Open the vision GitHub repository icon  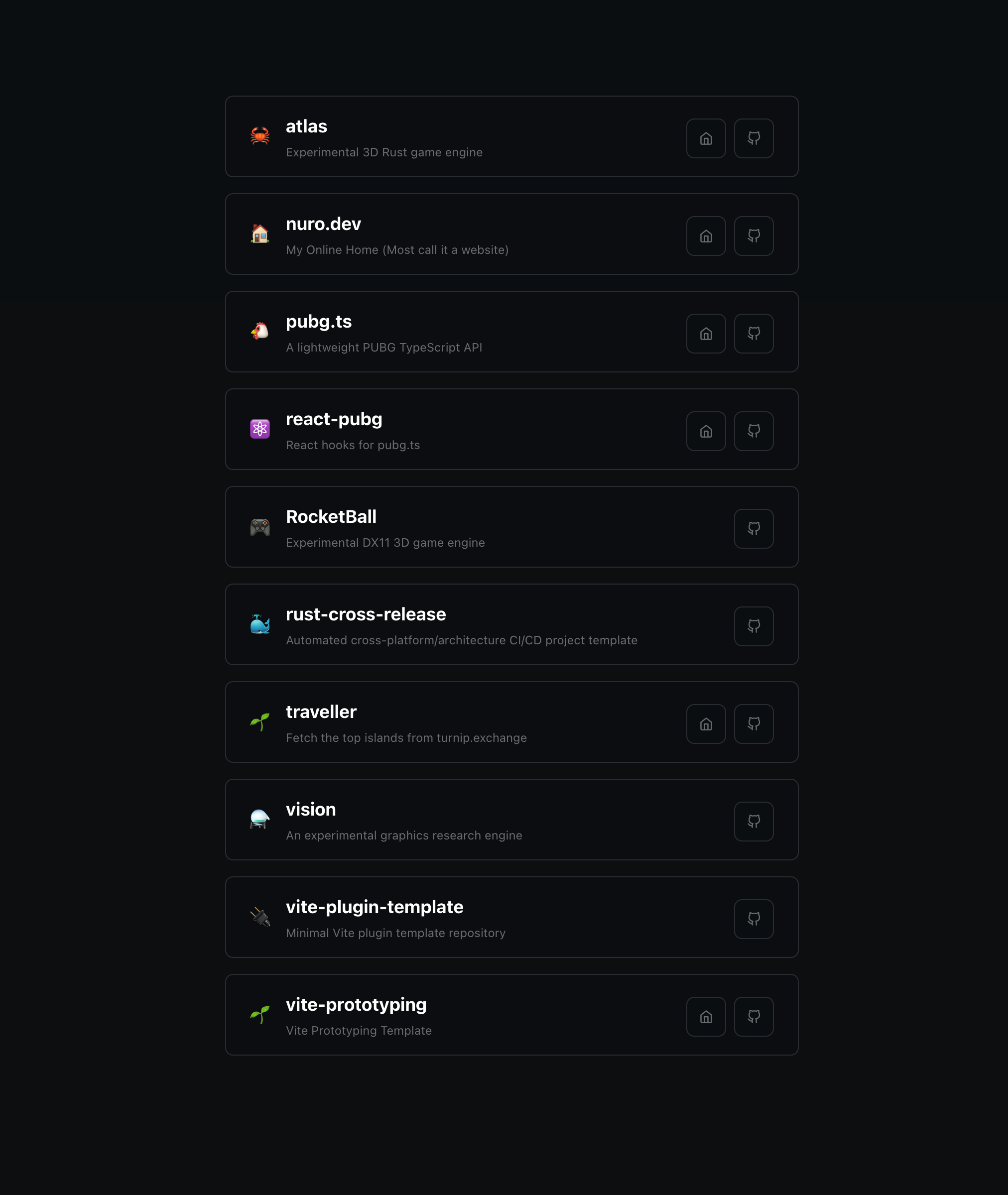754,822
